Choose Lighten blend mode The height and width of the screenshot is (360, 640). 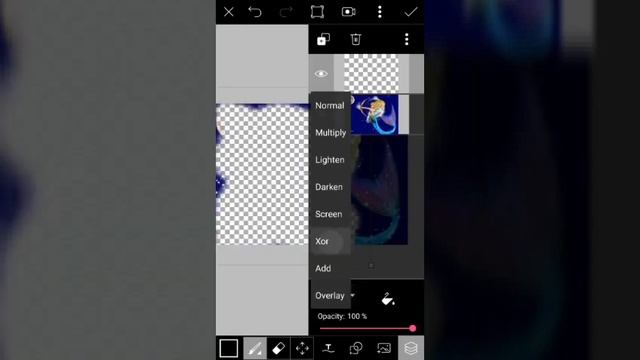pyautogui.click(x=330, y=160)
